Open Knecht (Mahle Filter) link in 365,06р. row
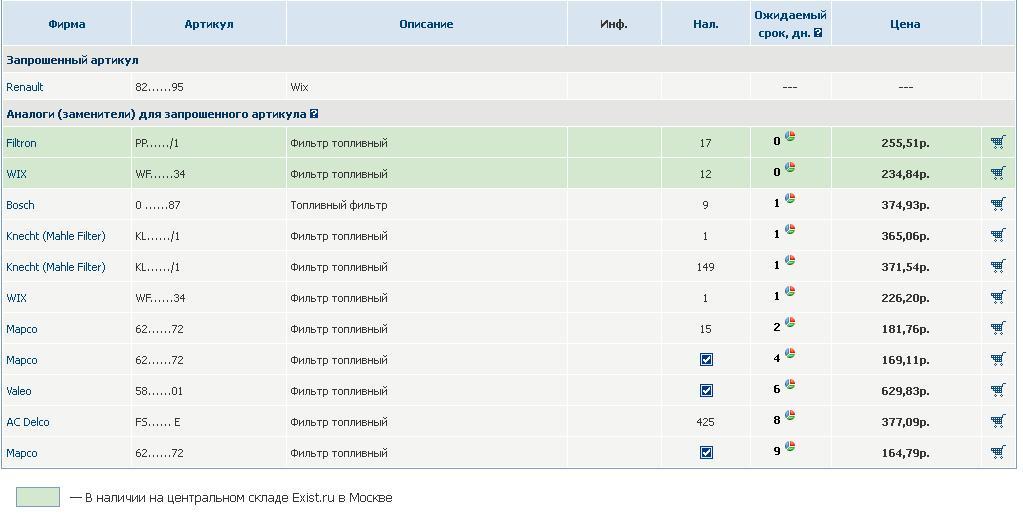Screen dimensions: 1023x517 tap(55, 236)
